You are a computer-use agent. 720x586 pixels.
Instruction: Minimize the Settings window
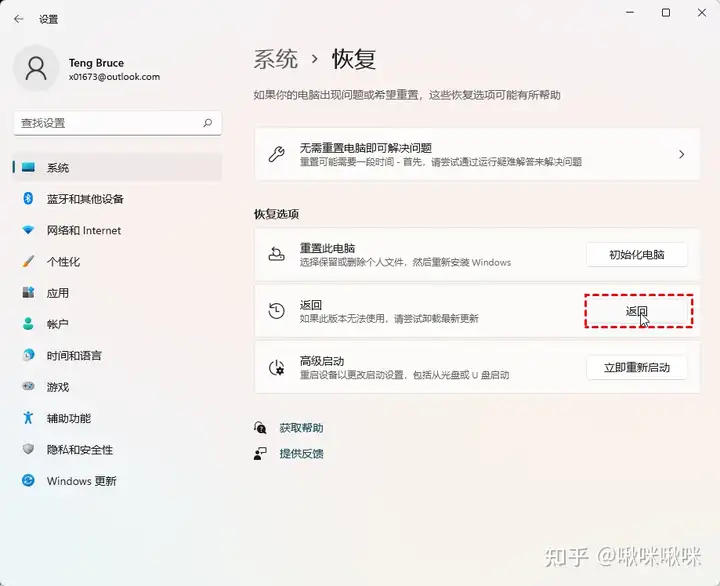pyautogui.click(x=630, y=12)
